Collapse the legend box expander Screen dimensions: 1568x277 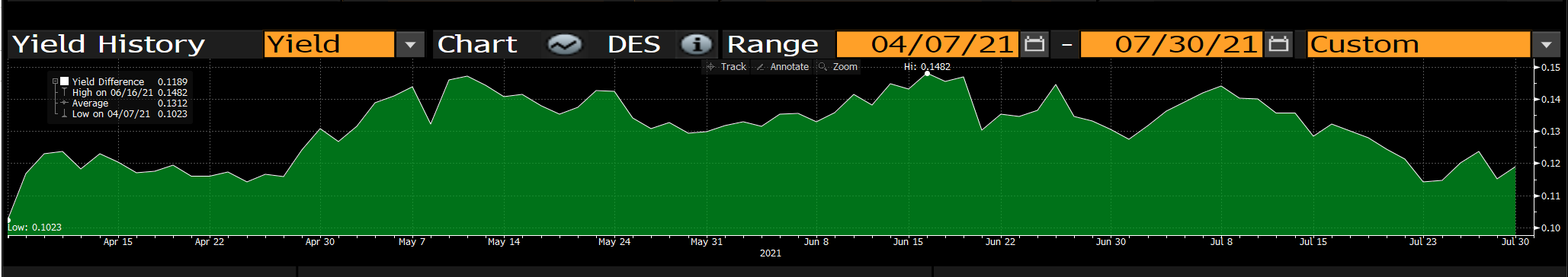coord(55,81)
